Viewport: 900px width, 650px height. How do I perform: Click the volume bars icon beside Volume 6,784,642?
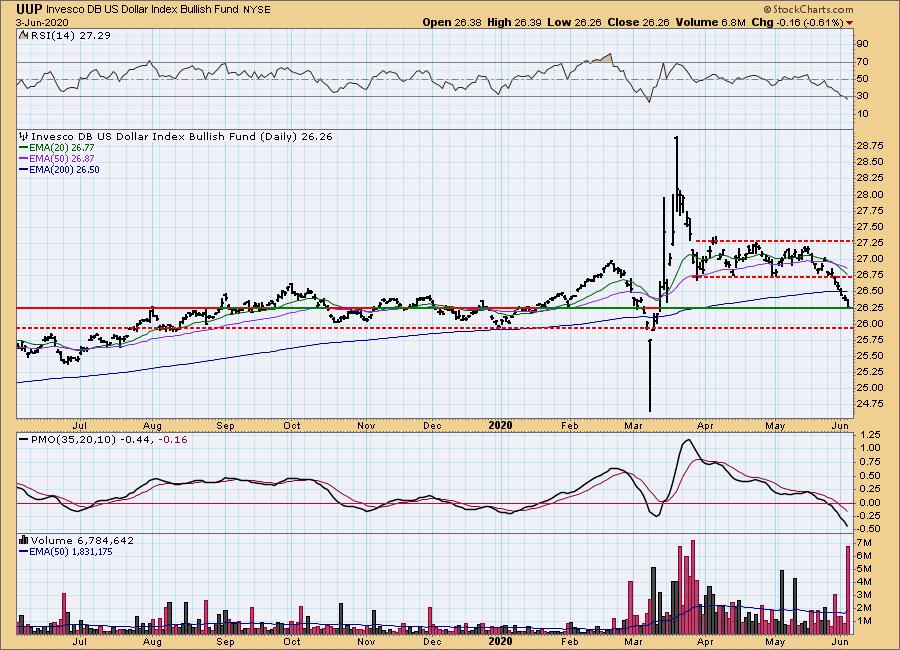pos(24,540)
